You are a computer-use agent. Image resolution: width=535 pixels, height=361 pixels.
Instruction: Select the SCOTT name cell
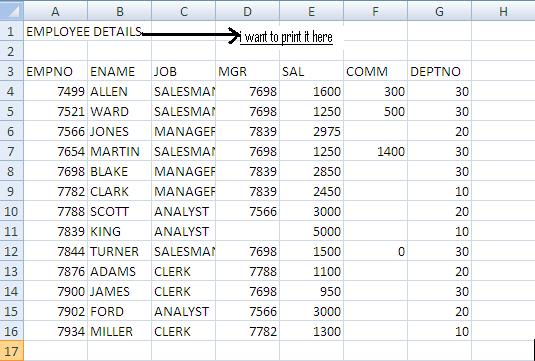point(119,211)
